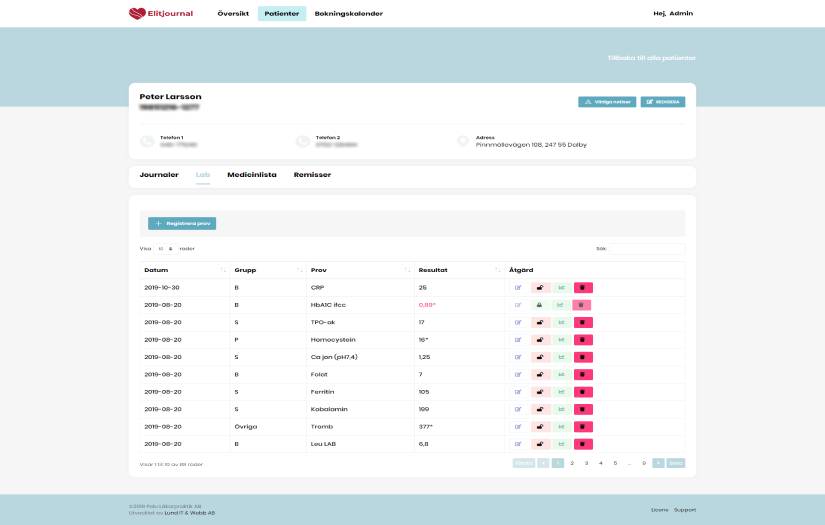Select the Lab tab
Image resolution: width=825 pixels, height=525 pixels.
click(x=203, y=175)
